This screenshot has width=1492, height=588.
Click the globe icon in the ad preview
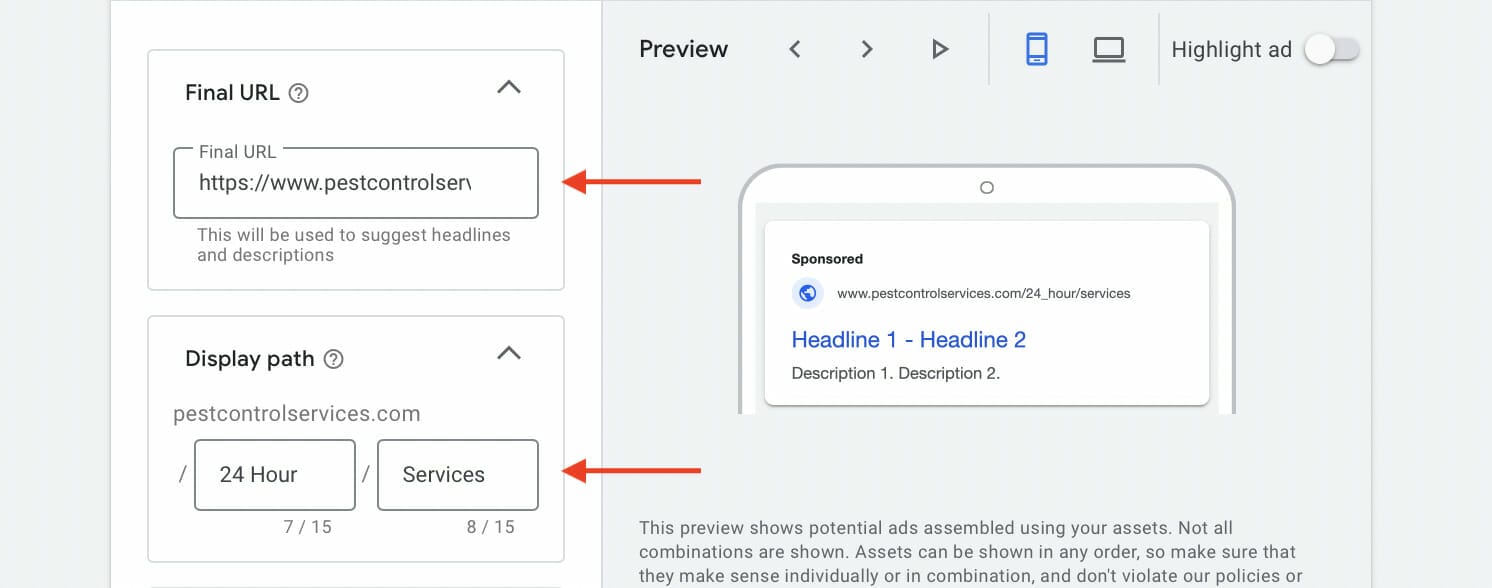(807, 293)
